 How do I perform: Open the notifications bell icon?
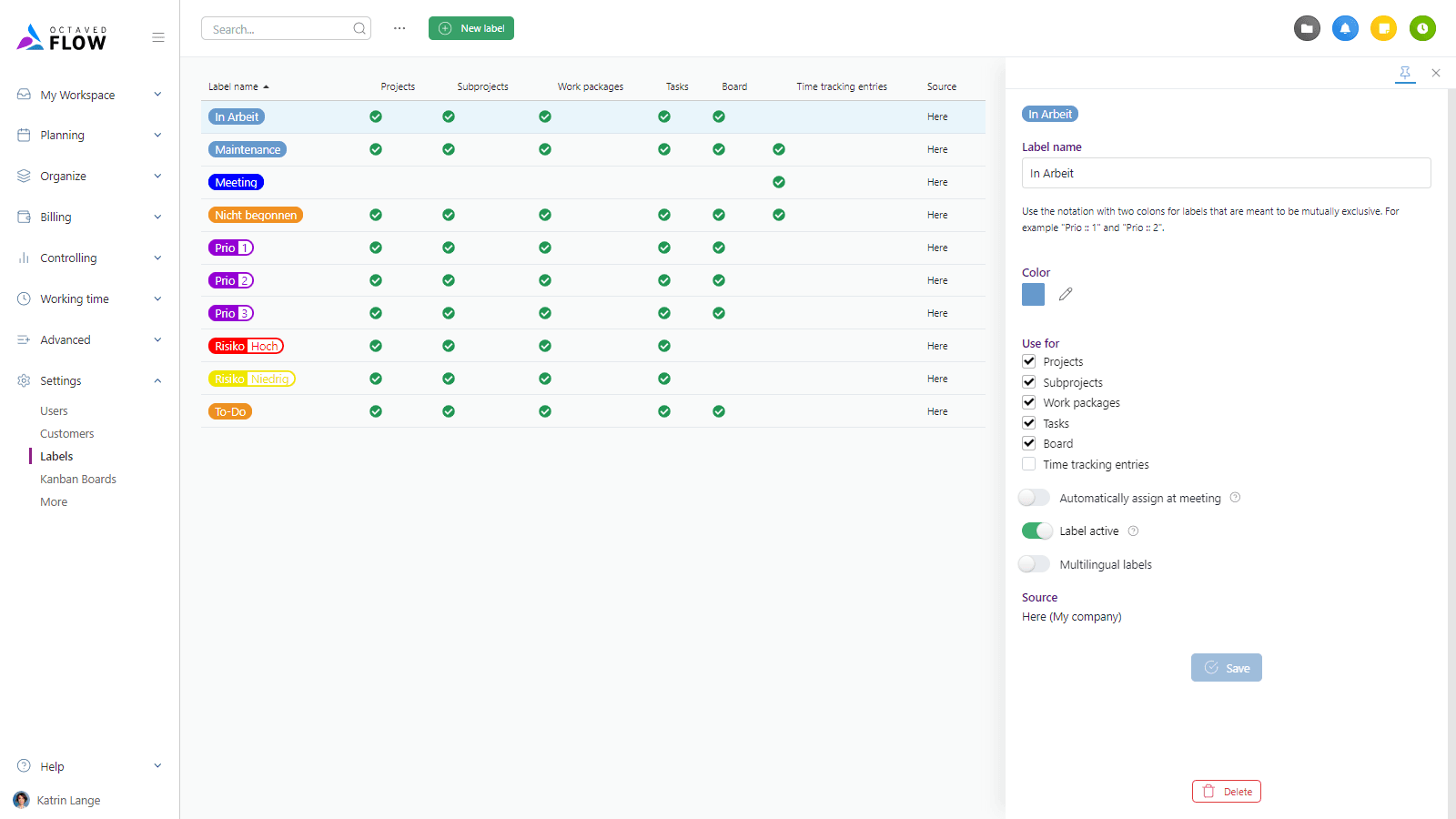[1345, 28]
